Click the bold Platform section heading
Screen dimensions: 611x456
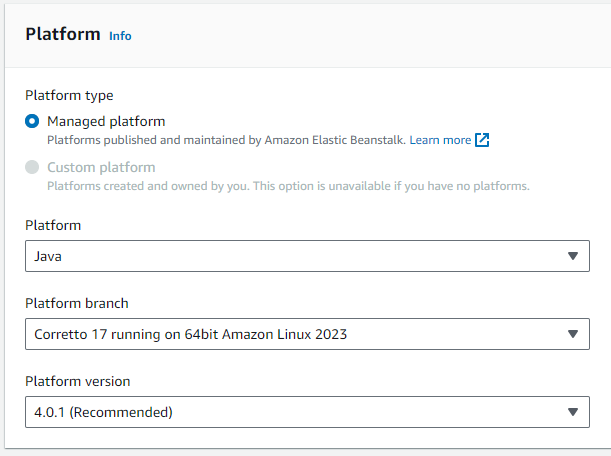[x=63, y=34]
